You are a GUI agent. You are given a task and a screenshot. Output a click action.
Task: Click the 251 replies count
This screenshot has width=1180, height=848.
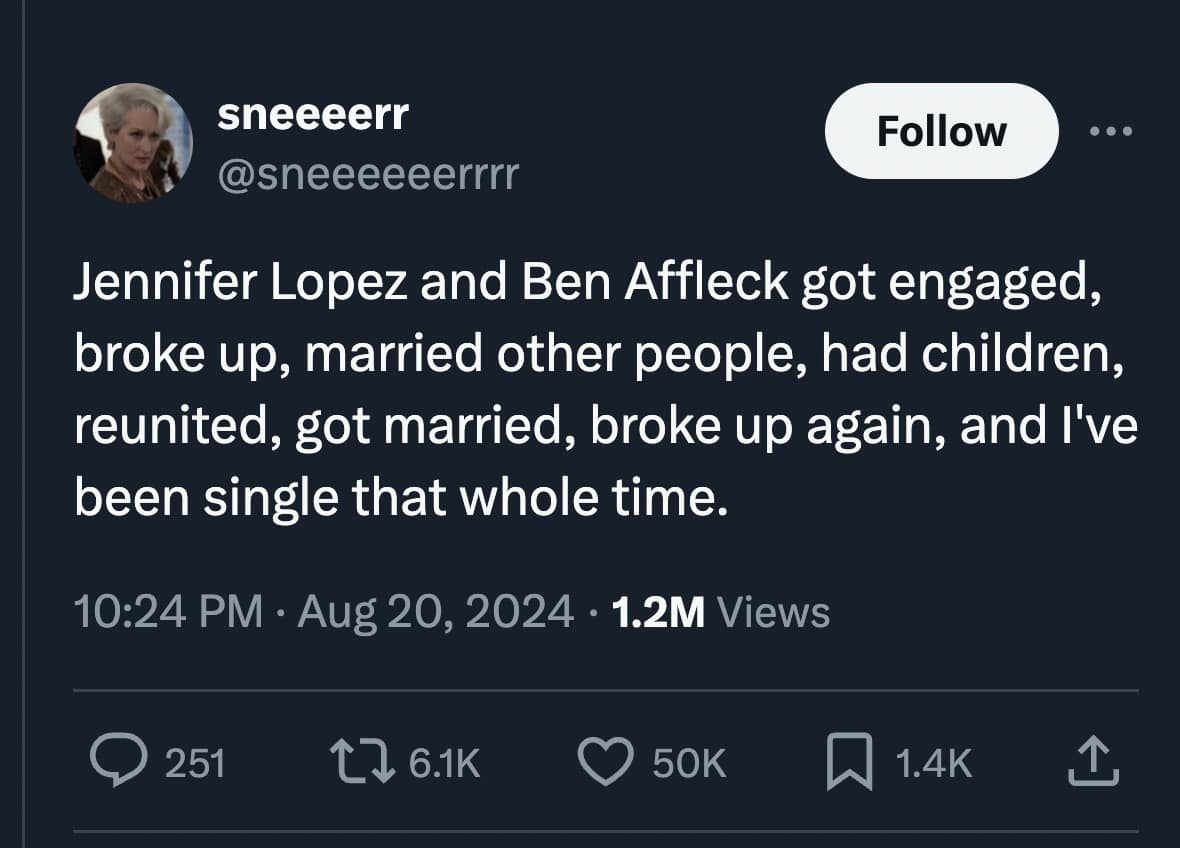(x=194, y=764)
